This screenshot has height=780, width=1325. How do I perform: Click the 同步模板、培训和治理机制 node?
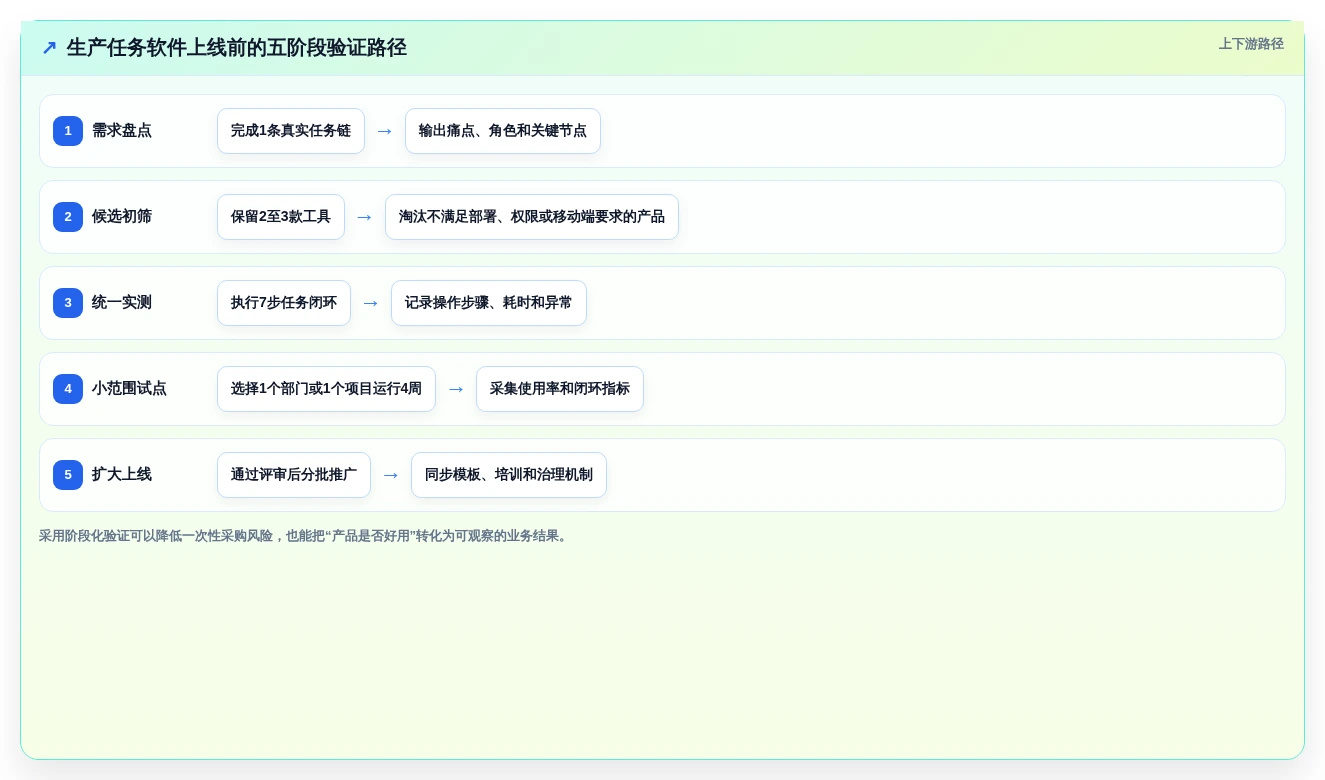(509, 475)
